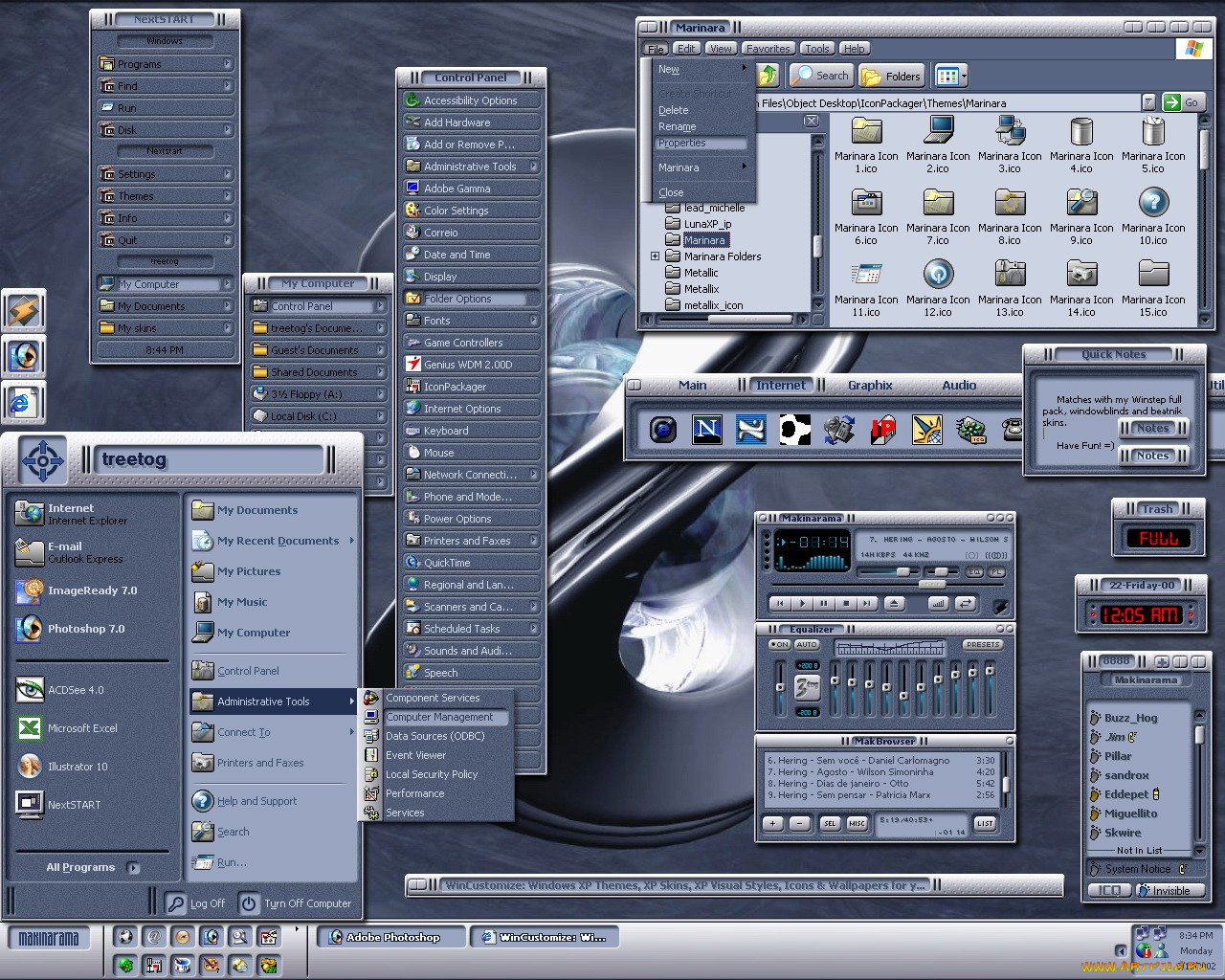Viewport: 1225px width, 980px height.
Task: Select Photoshop 7.0 in the start menu
Action: (88, 629)
